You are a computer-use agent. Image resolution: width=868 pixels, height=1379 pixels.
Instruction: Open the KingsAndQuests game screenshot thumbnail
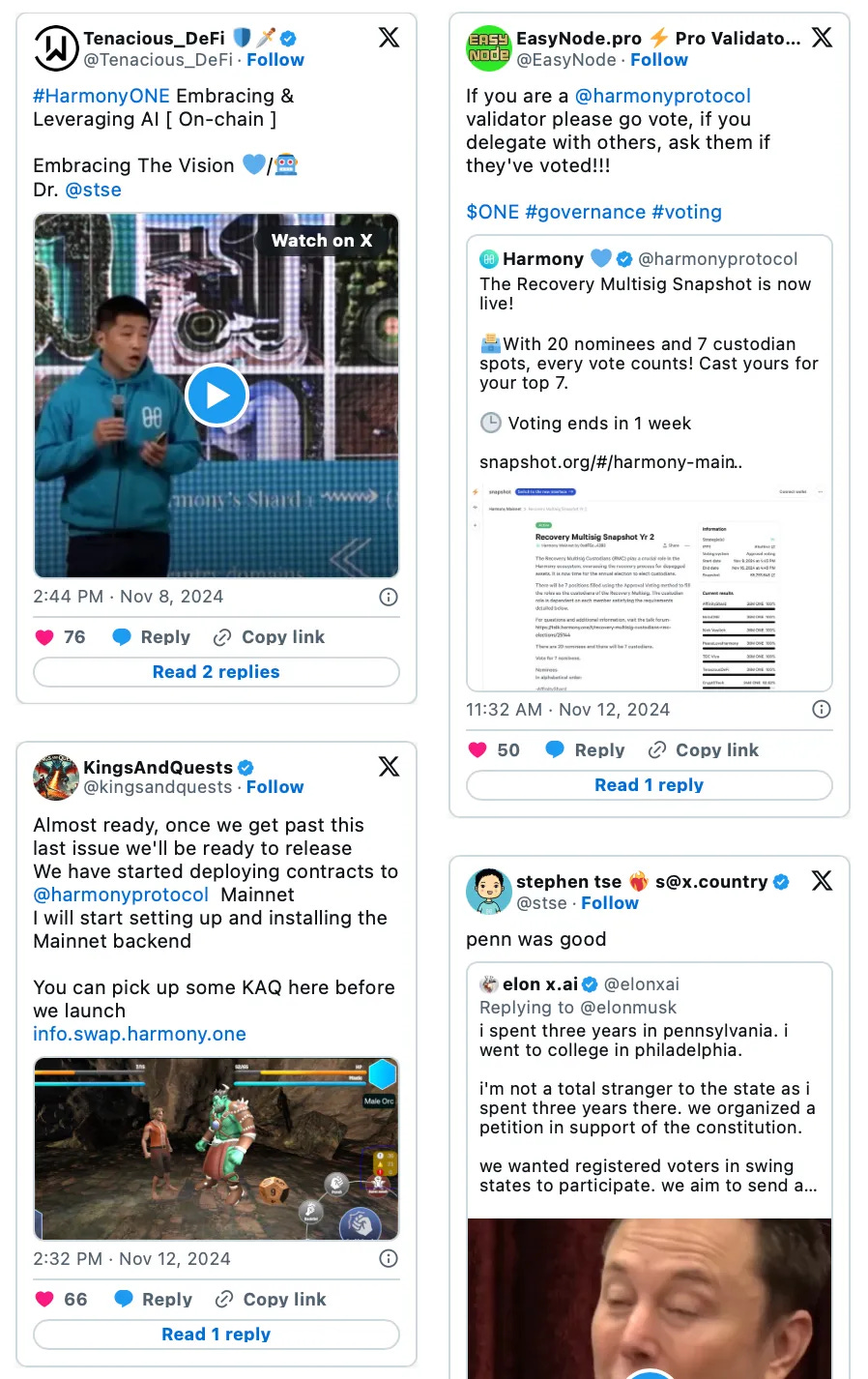pos(217,1149)
